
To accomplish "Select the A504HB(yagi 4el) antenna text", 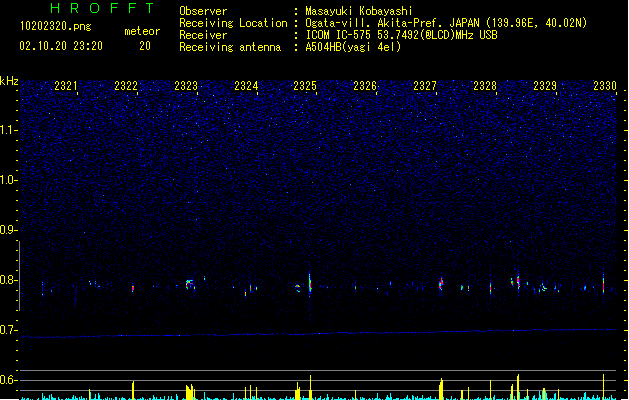I will [353, 47].
